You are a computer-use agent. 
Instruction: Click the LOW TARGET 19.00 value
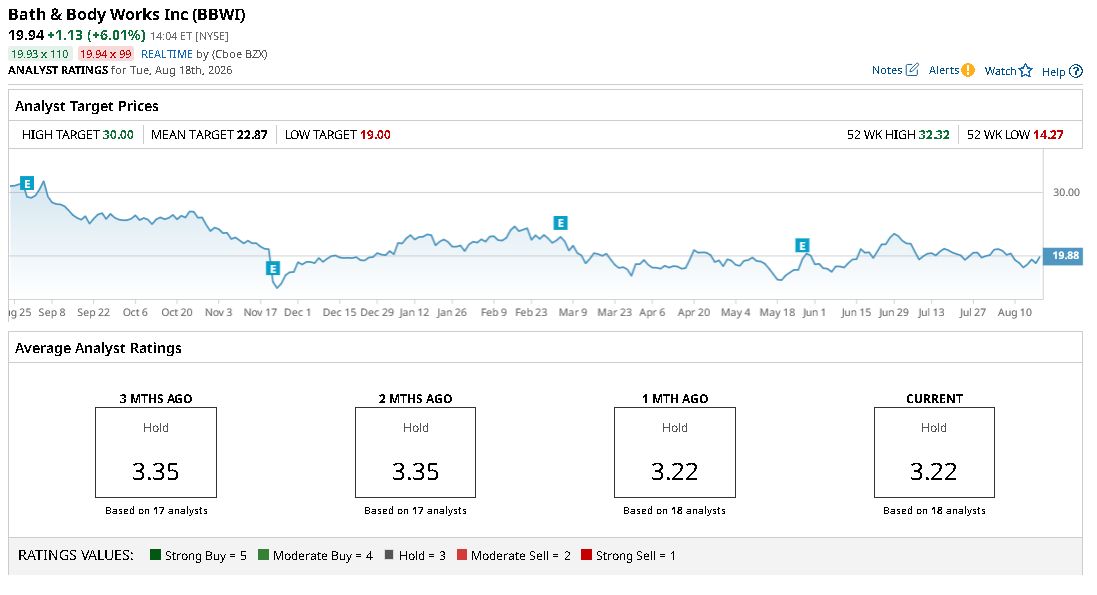pos(375,134)
